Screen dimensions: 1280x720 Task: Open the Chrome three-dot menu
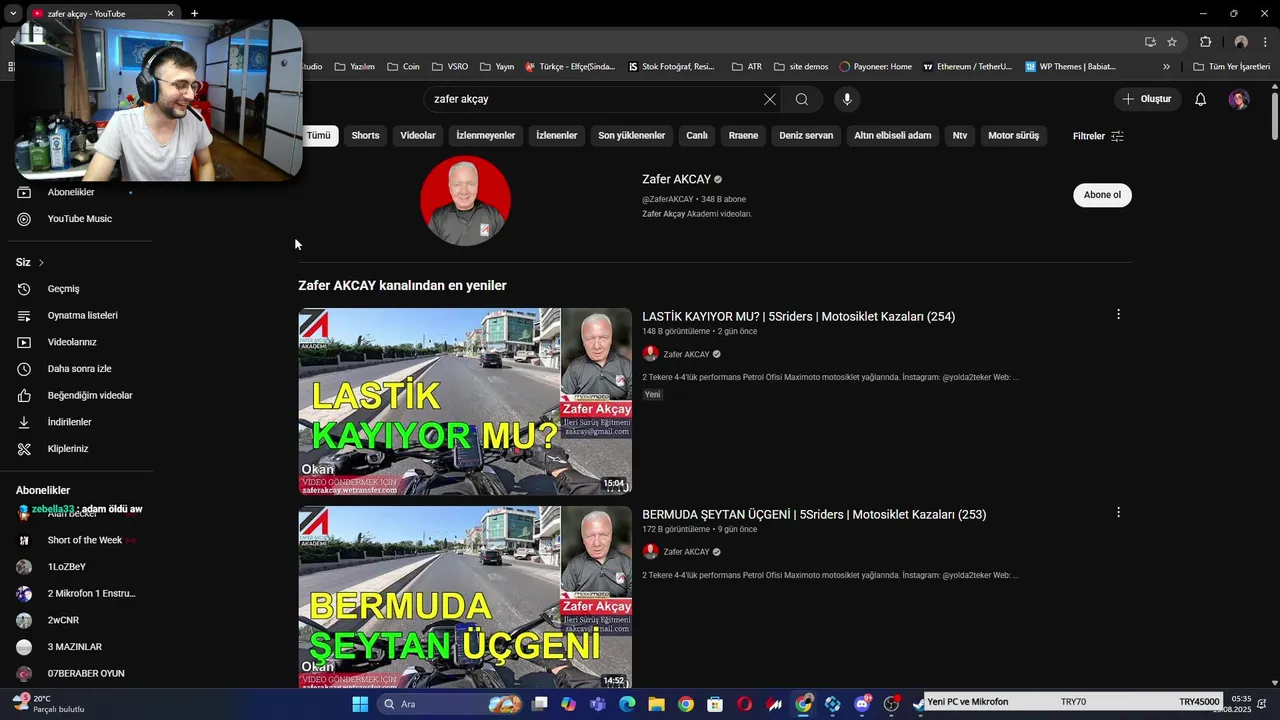pyautogui.click(x=1264, y=42)
